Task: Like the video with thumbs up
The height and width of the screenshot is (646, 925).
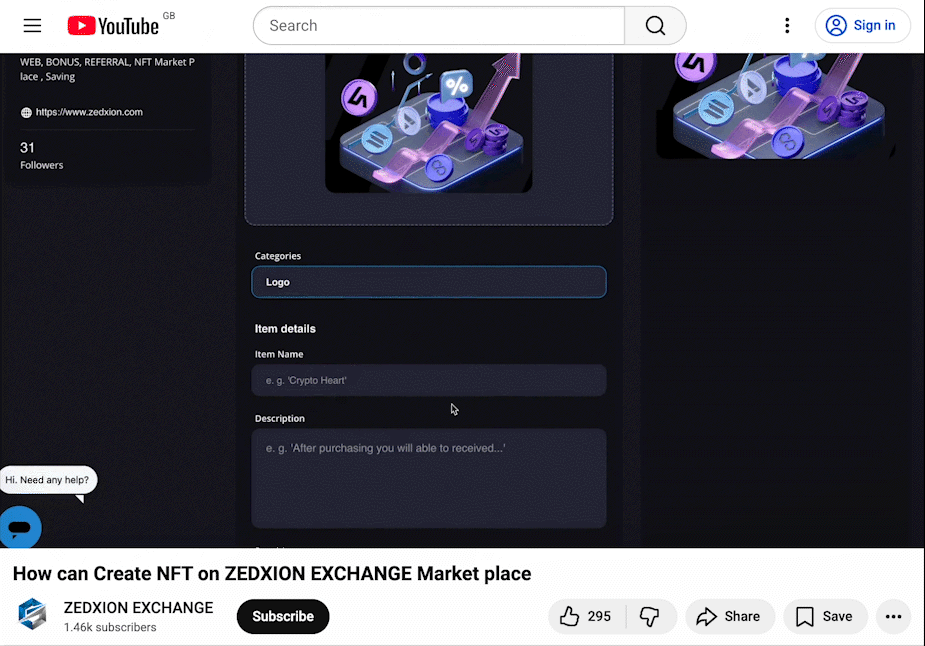Action: (x=586, y=616)
